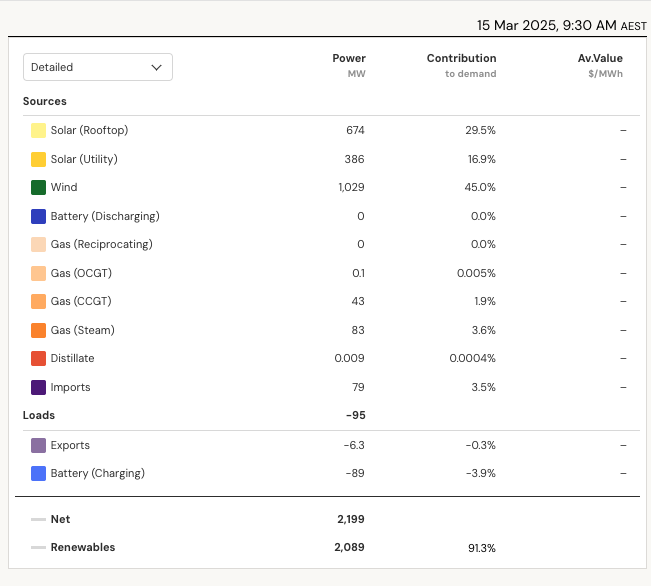
Task: Click the Av.Value column header
Action: point(600,65)
